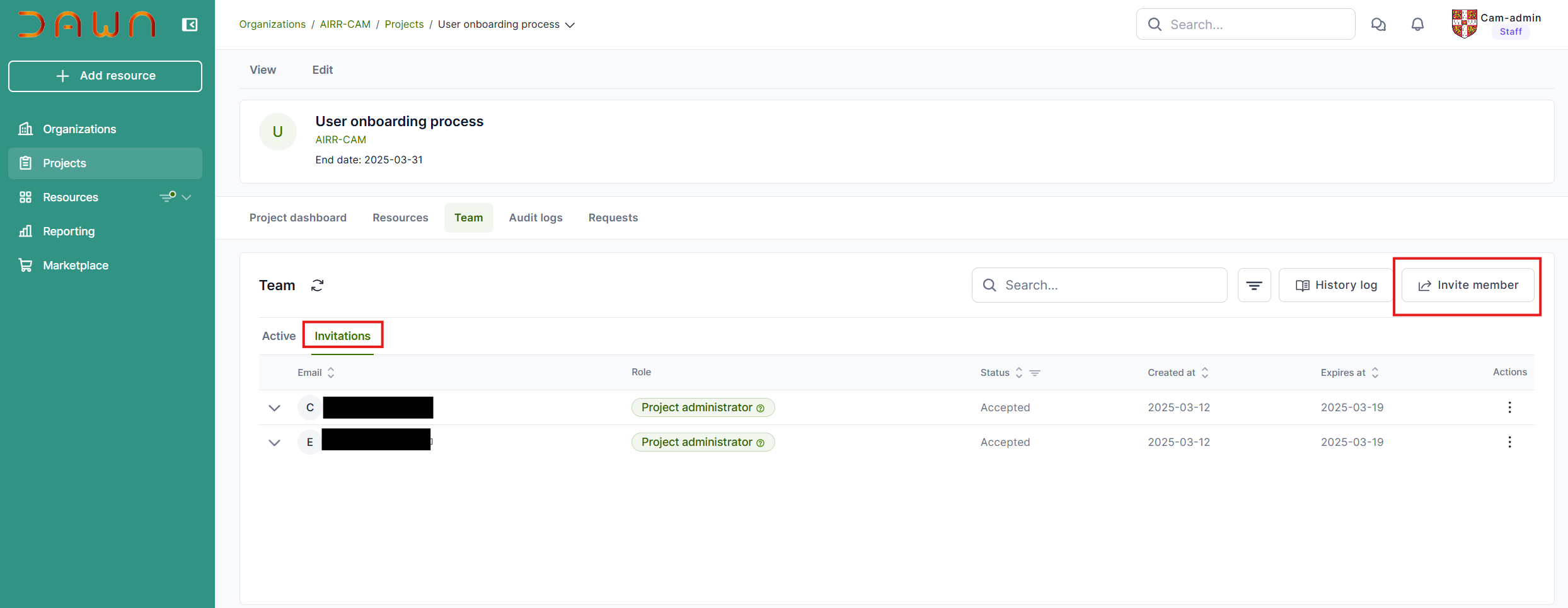Sort invitations by Email
This screenshot has width=1568, height=608.
point(331,373)
